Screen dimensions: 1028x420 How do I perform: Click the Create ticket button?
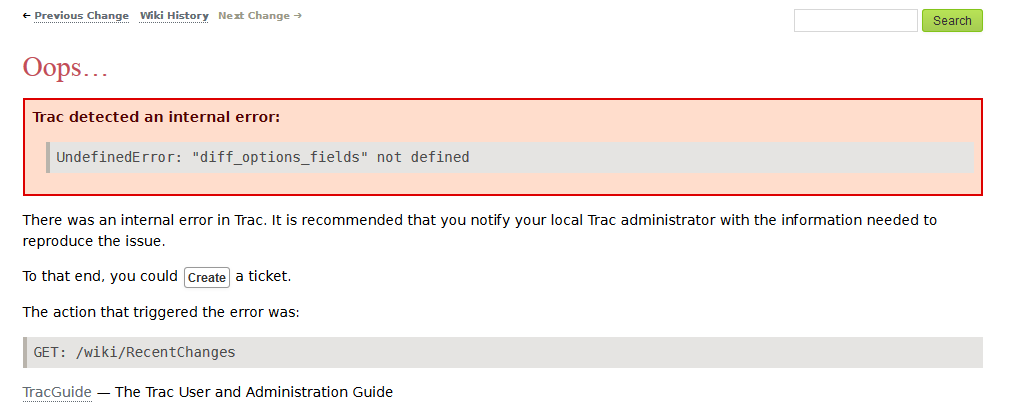[x=207, y=277]
